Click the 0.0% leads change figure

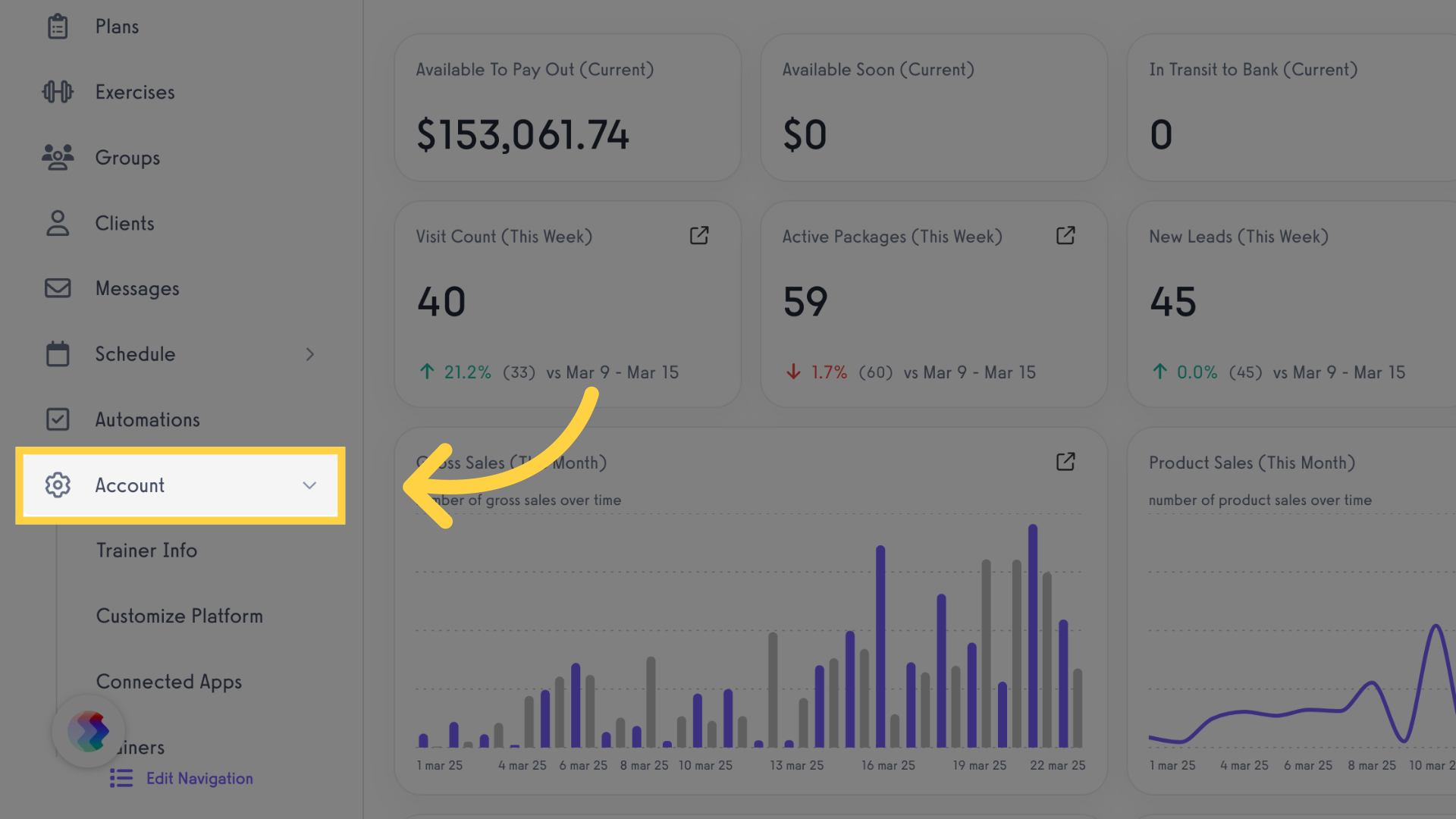tap(1197, 372)
